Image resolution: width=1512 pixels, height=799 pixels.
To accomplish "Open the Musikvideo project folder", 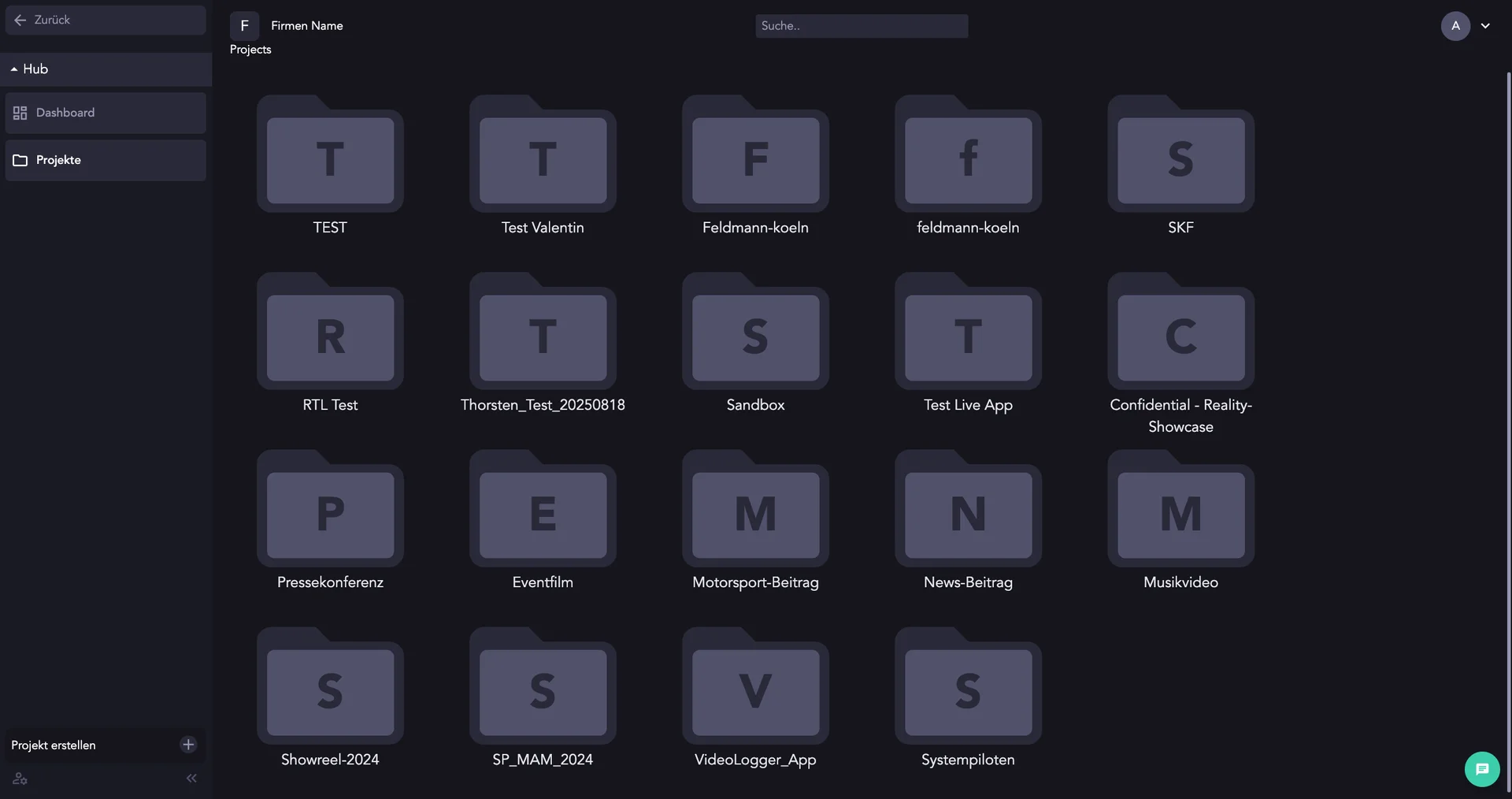I will (x=1180, y=509).
